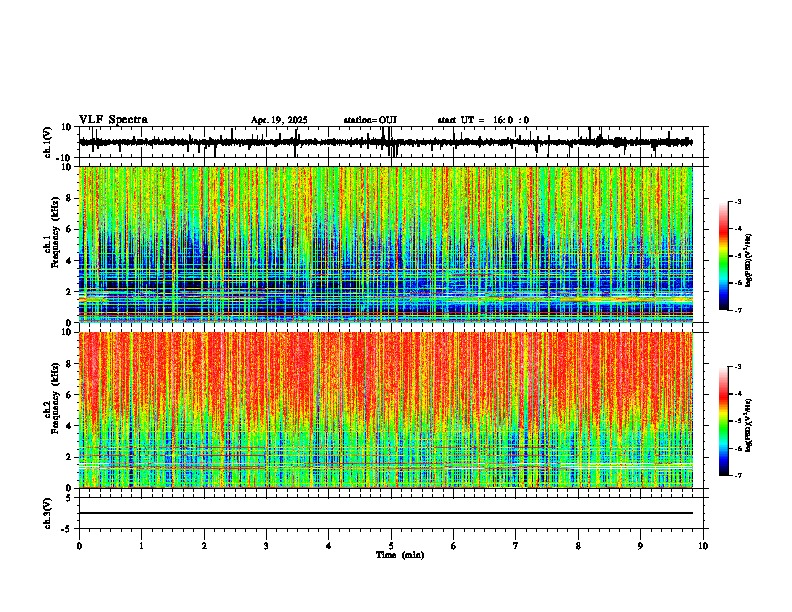792x612 pixels.
Task: Click the "ch.1(V)" waveform axis label
Action: pos(48,142)
